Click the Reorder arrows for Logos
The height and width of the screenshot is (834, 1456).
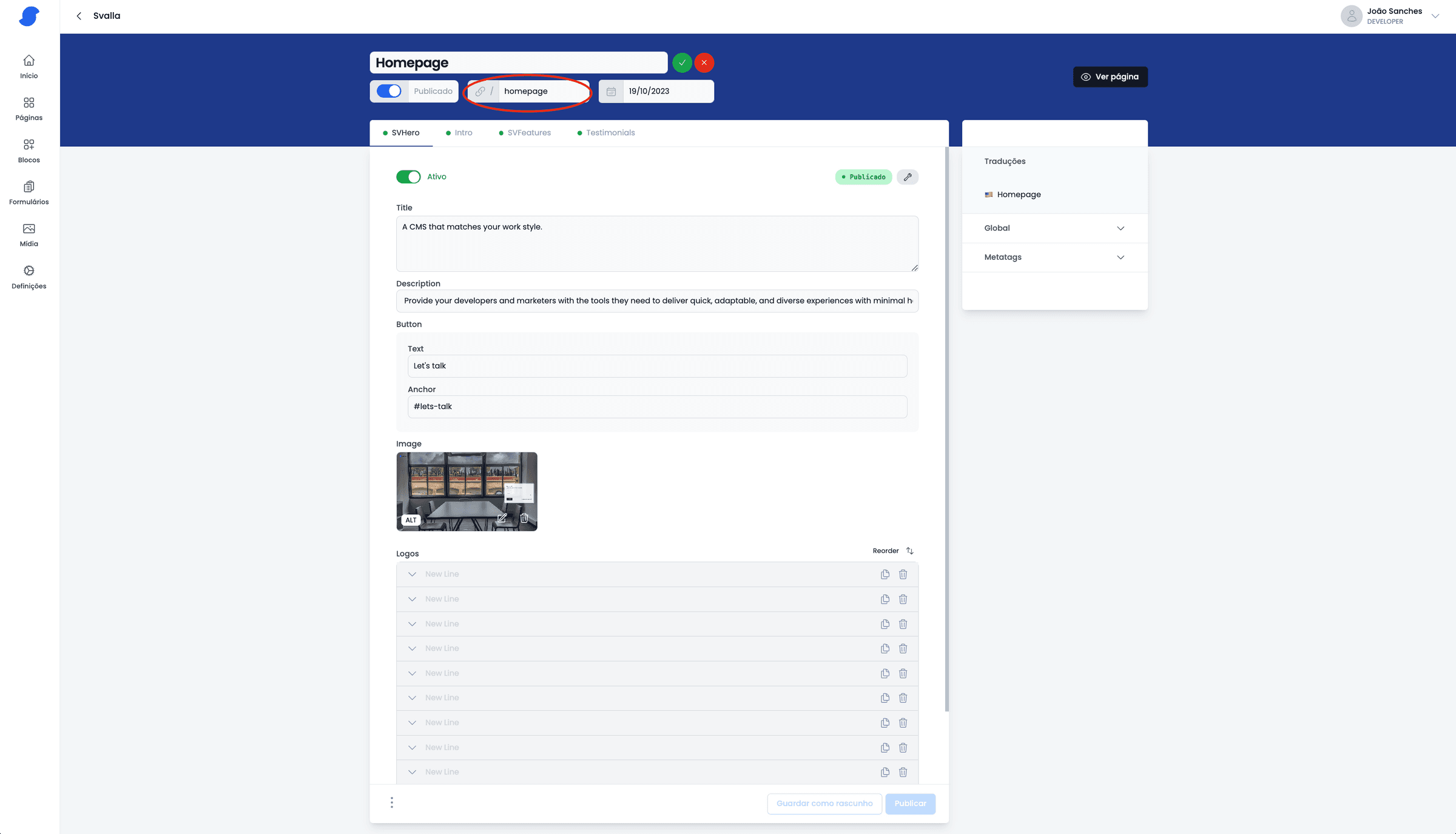tap(909, 551)
